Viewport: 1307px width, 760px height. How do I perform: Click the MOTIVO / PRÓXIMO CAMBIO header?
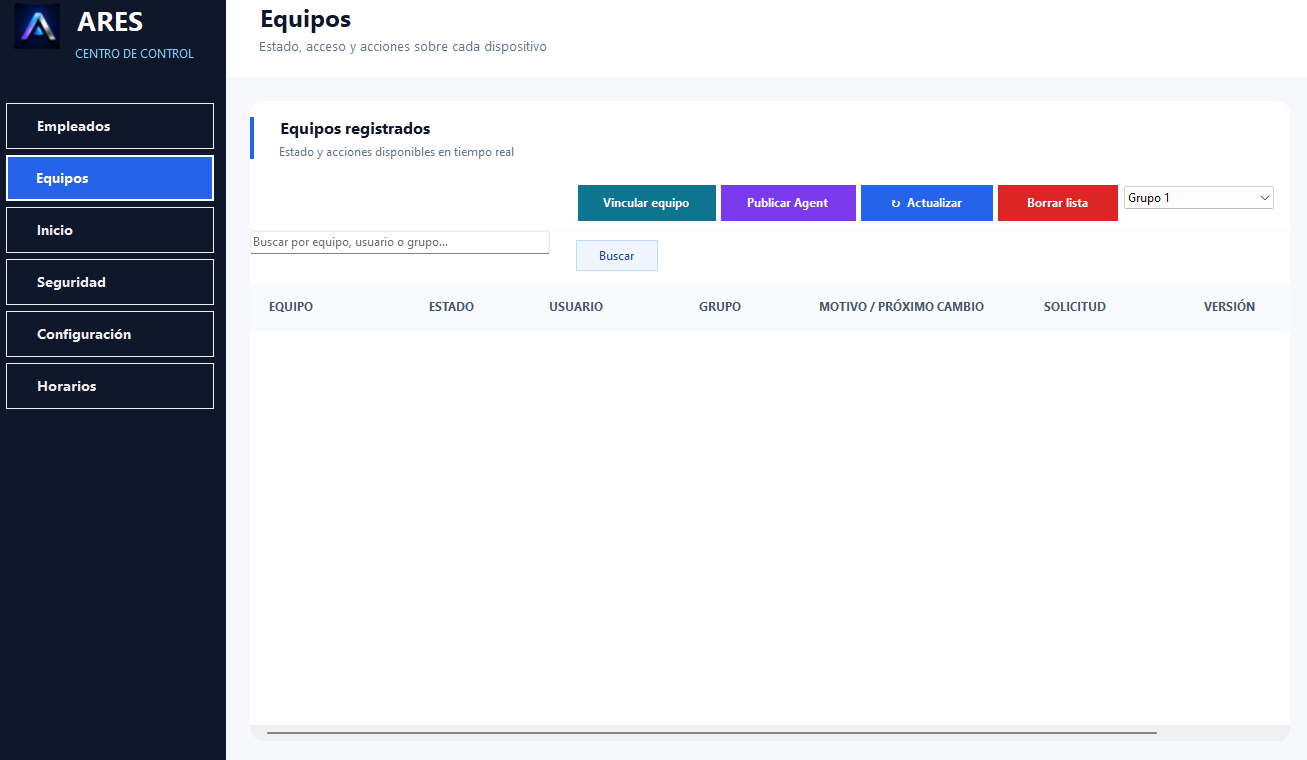tap(901, 307)
